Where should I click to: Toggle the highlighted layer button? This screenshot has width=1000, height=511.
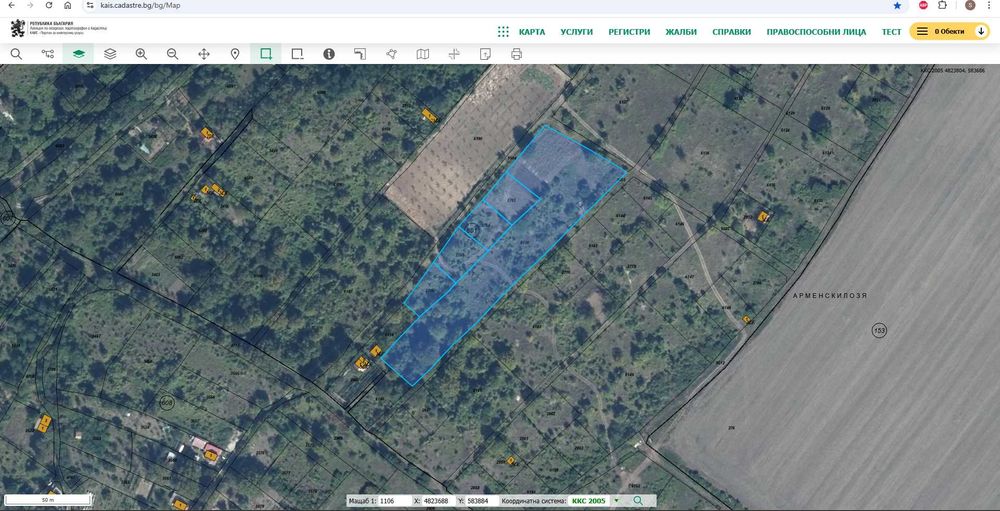click(78, 54)
